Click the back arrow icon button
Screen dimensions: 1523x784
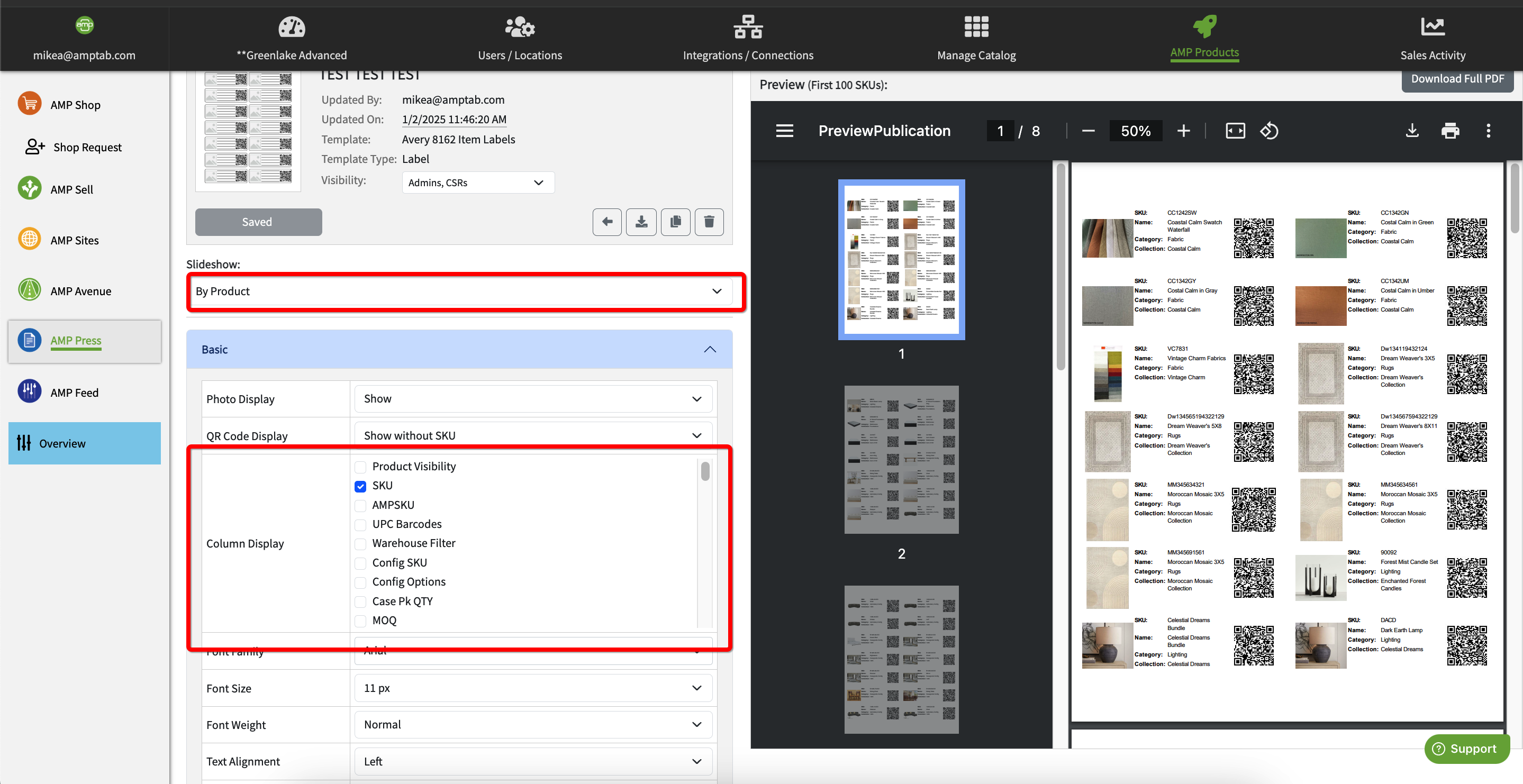(606, 222)
